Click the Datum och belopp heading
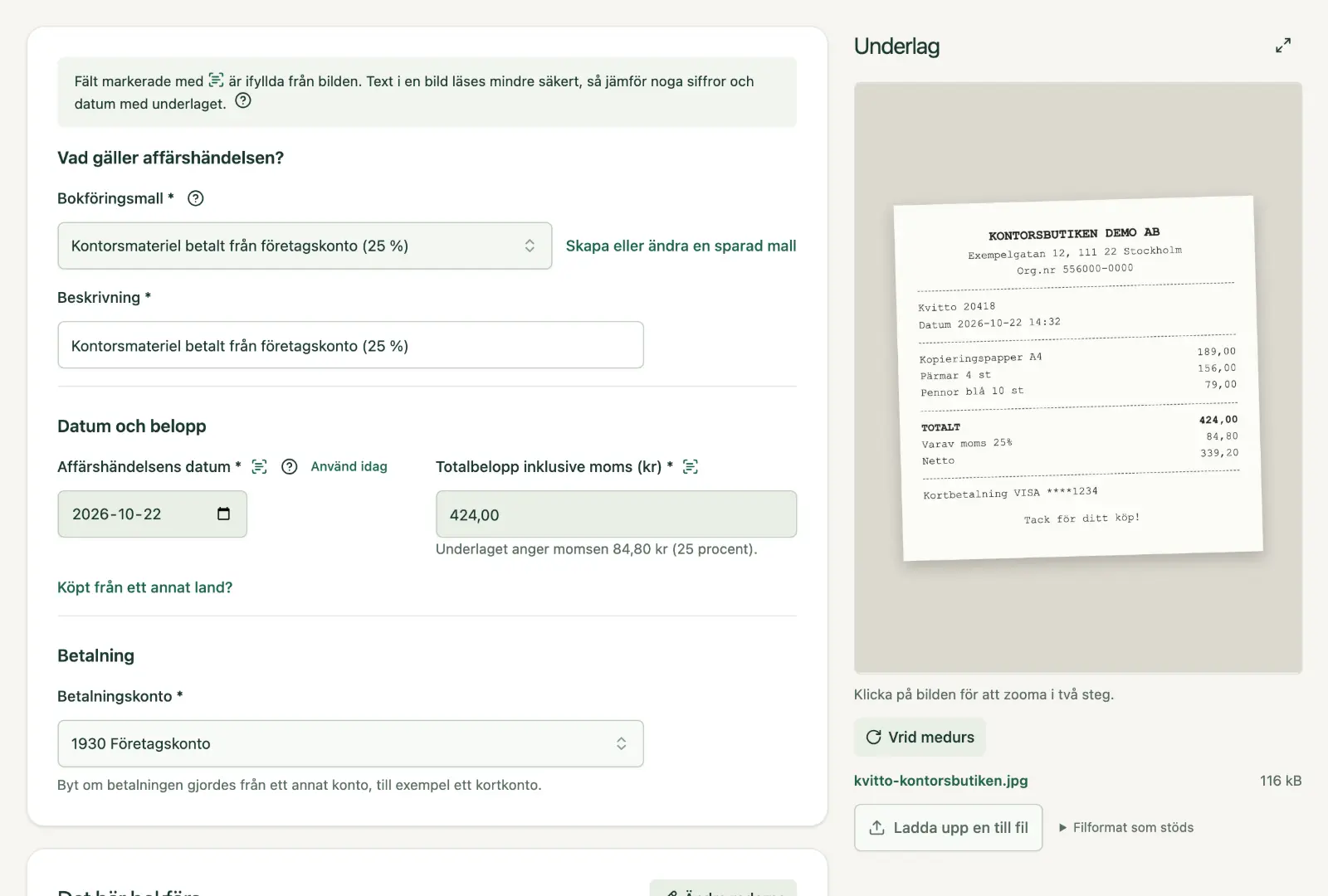 coord(132,426)
